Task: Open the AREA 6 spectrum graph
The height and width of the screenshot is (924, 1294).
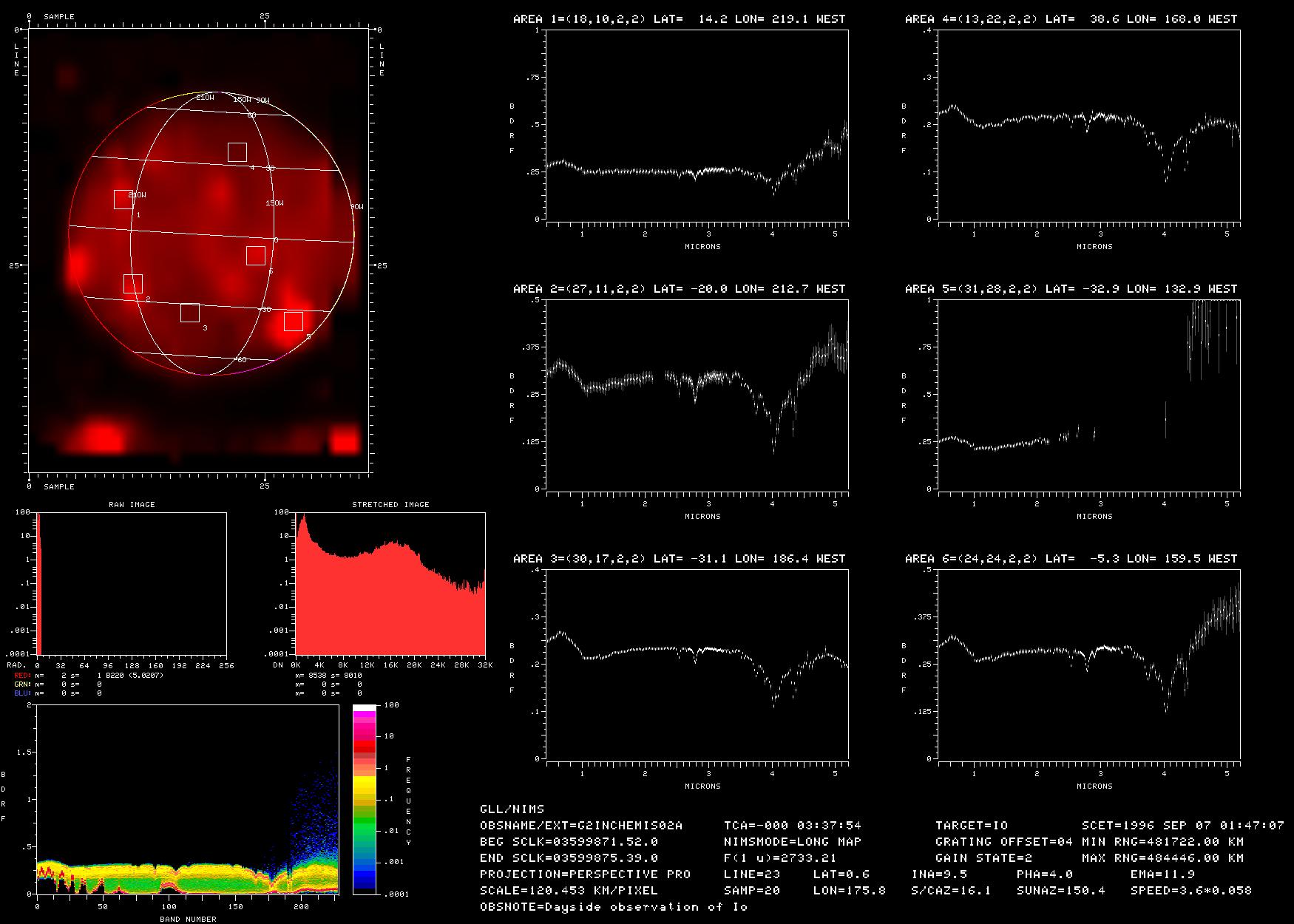Action: pos(1089,665)
